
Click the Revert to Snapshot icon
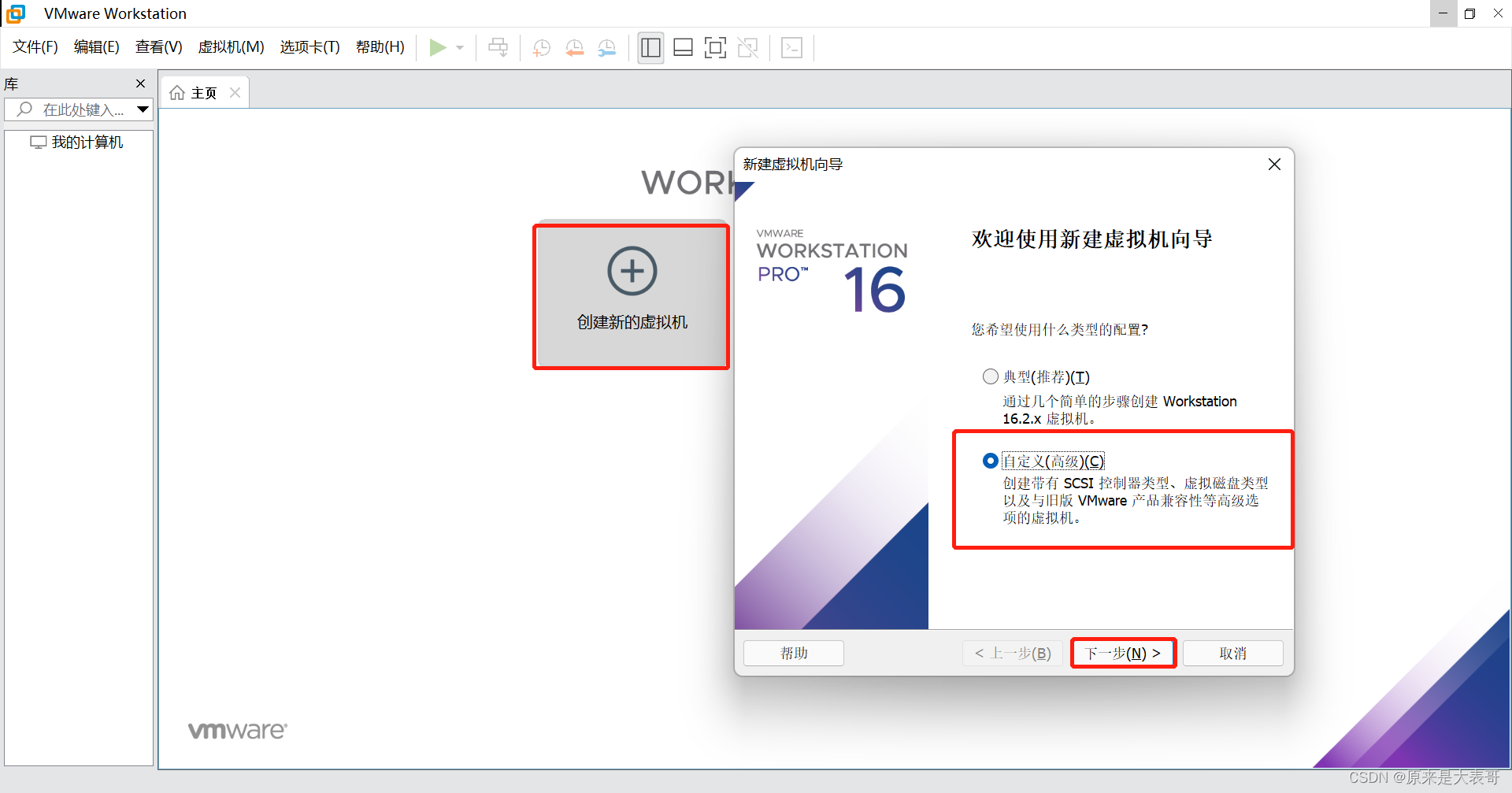(x=574, y=48)
